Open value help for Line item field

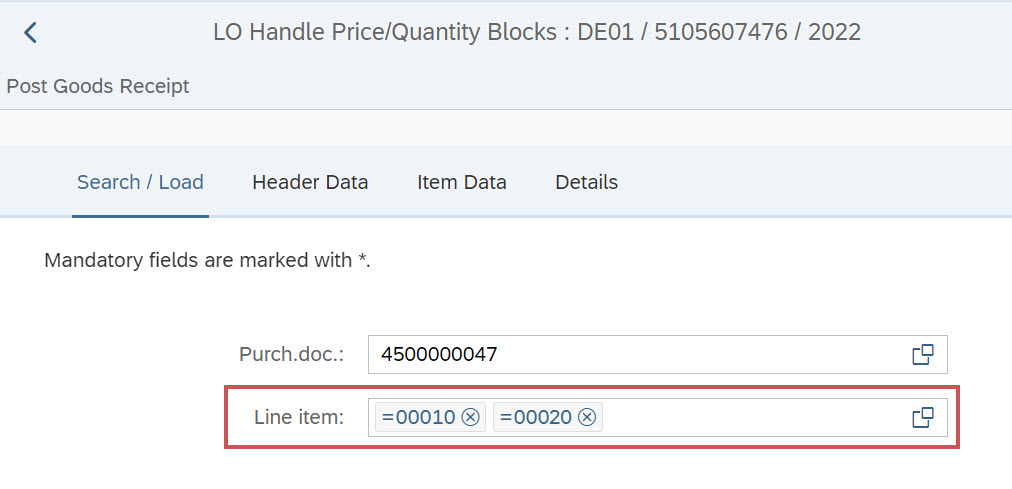[922, 418]
